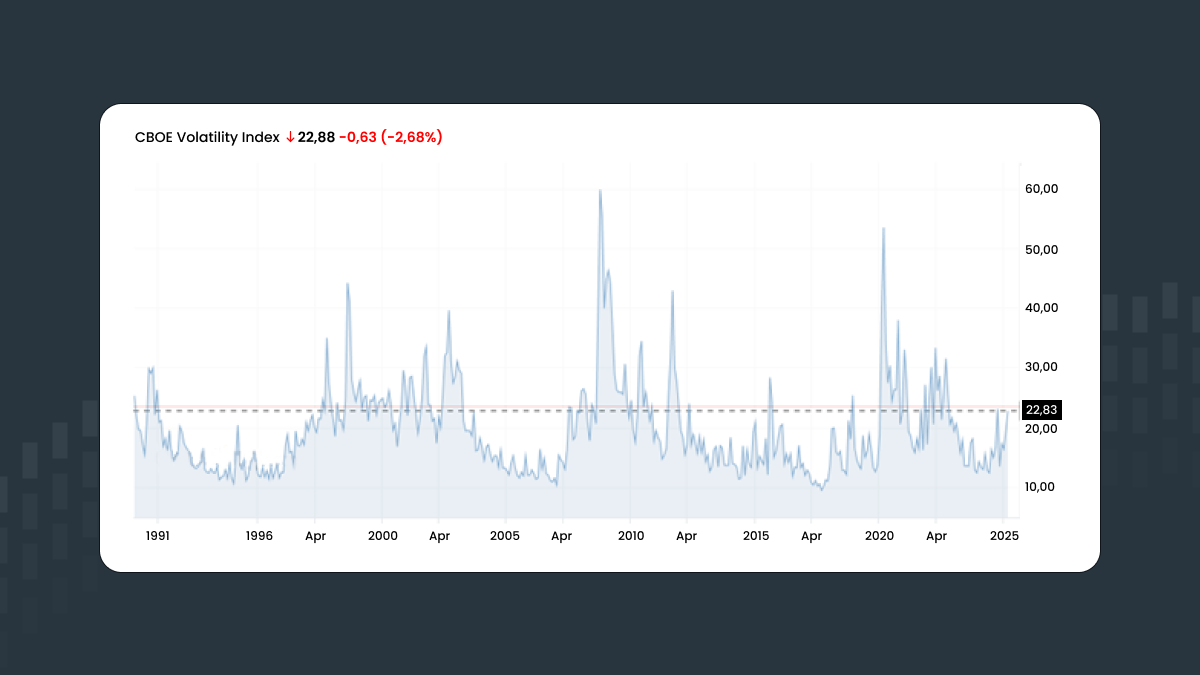Click the 10,00 y-axis label

(x=1042, y=487)
